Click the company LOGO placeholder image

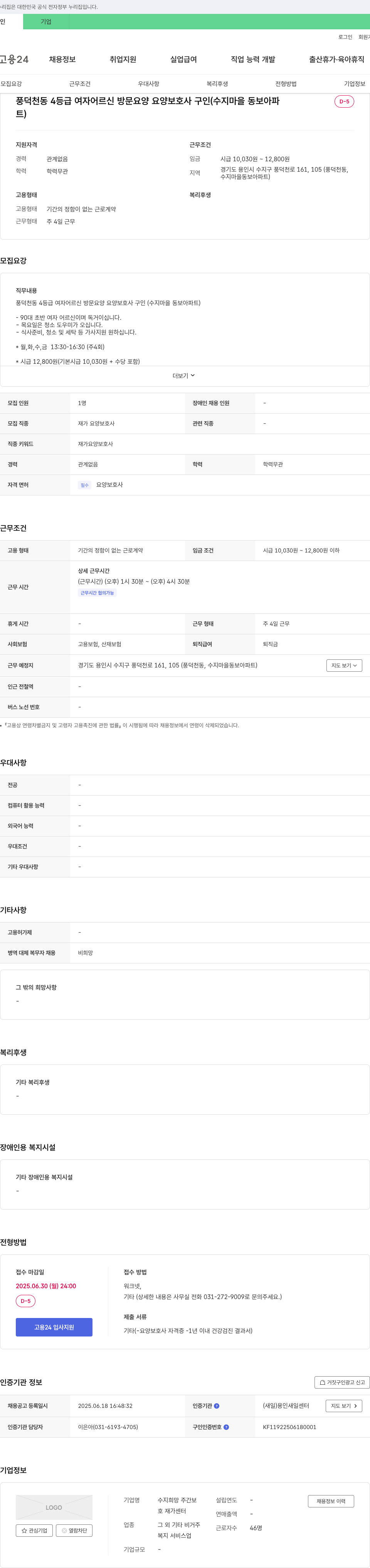[54, 1507]
